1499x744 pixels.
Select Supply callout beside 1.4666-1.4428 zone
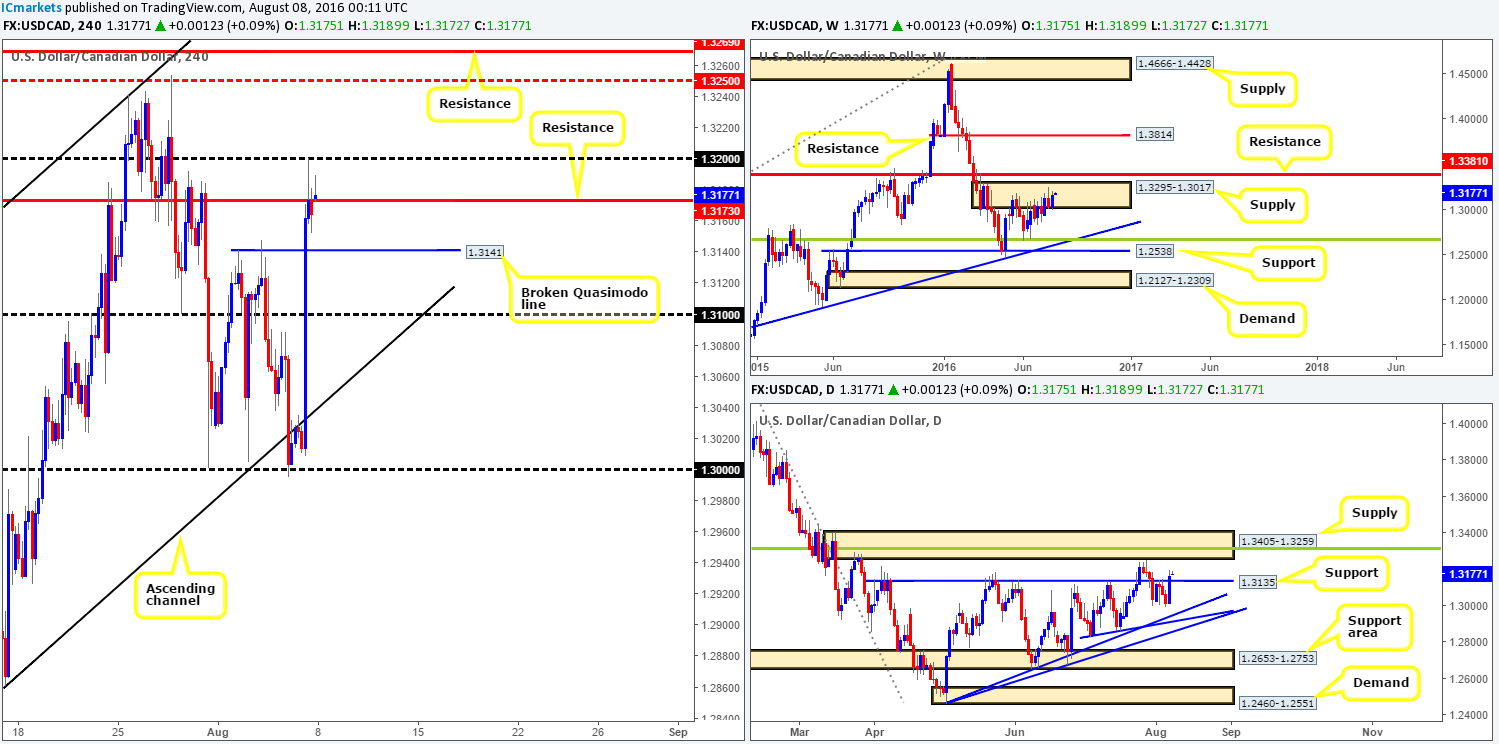click(x=1264, y=90)
